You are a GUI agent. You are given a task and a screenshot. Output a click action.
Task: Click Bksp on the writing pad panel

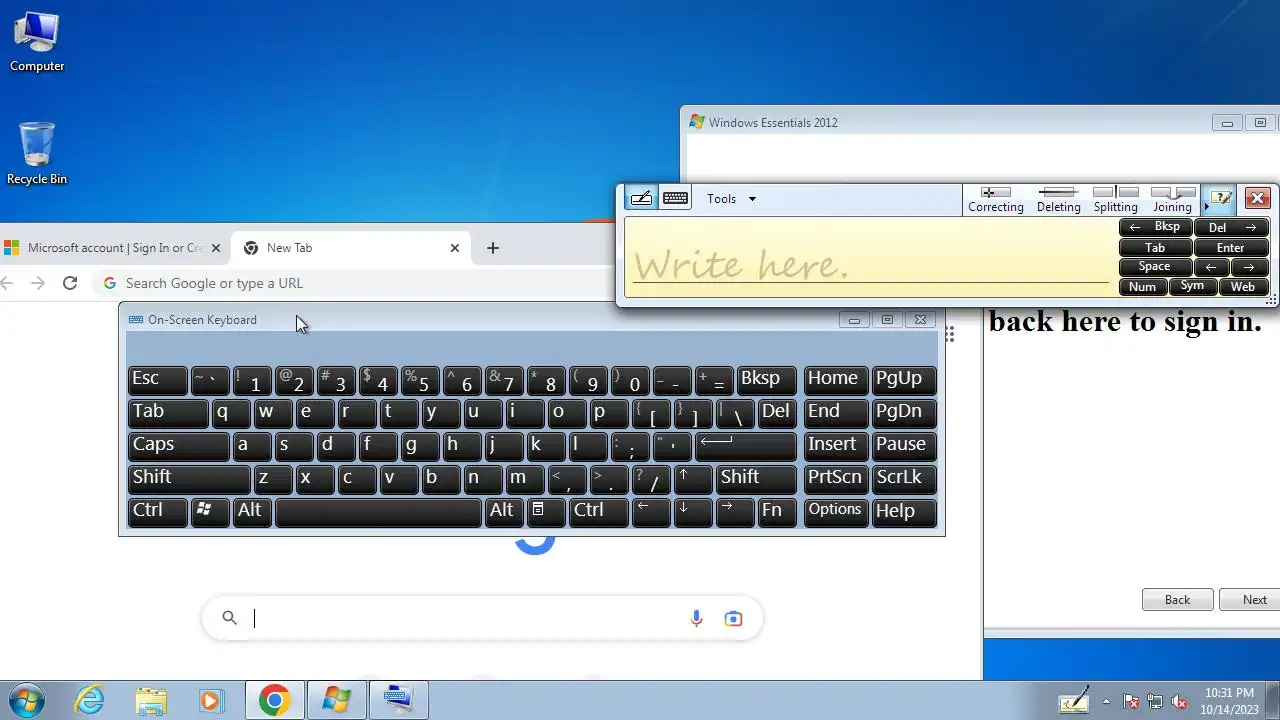(x=1155, y=227)
